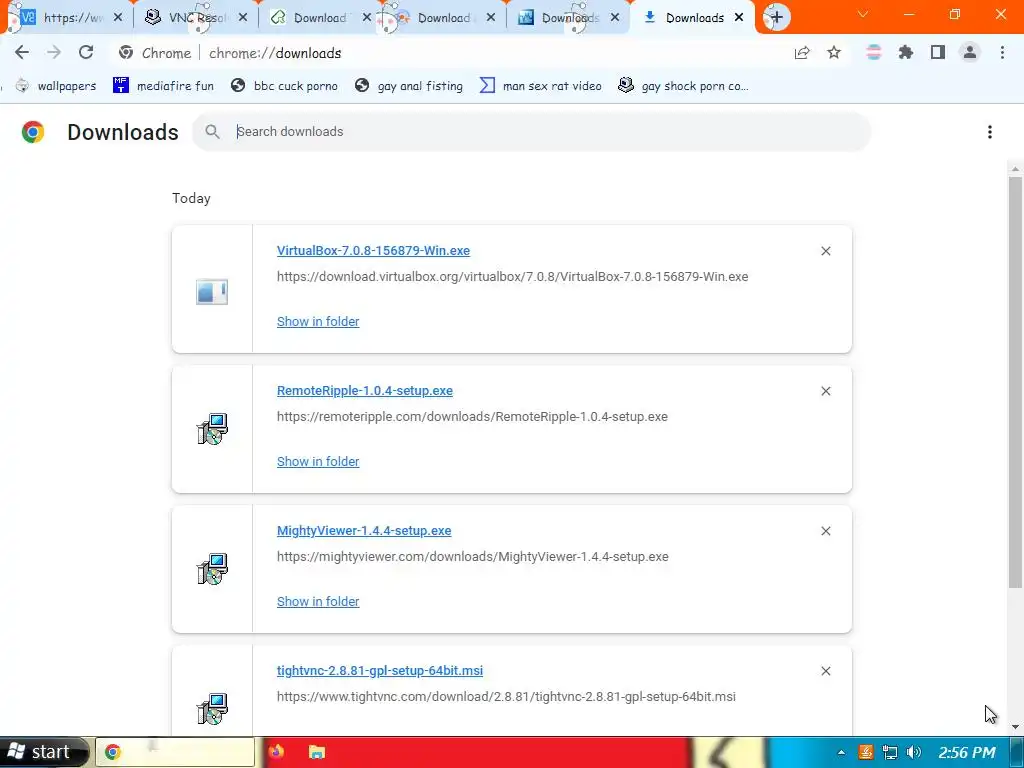
Task: Click the tightvnc.com source URL text
Action: [x=506, y=696]
